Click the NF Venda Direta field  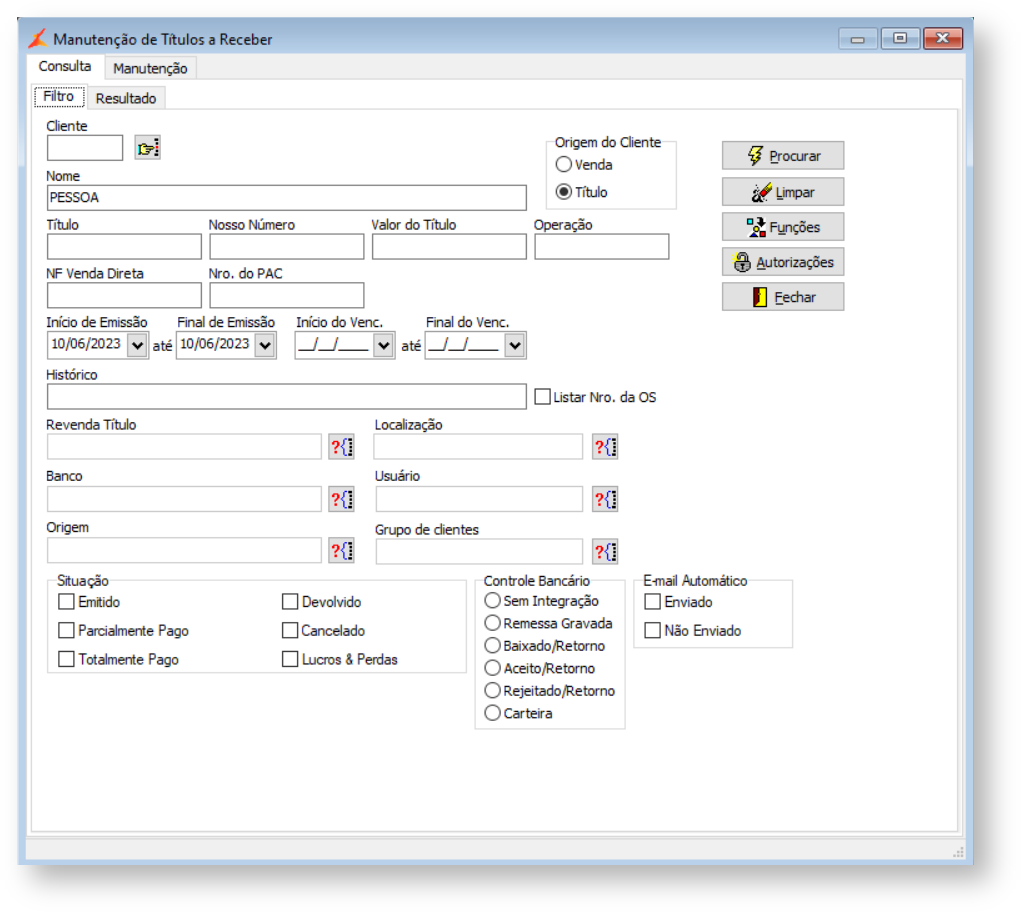[x=124, y=296]
